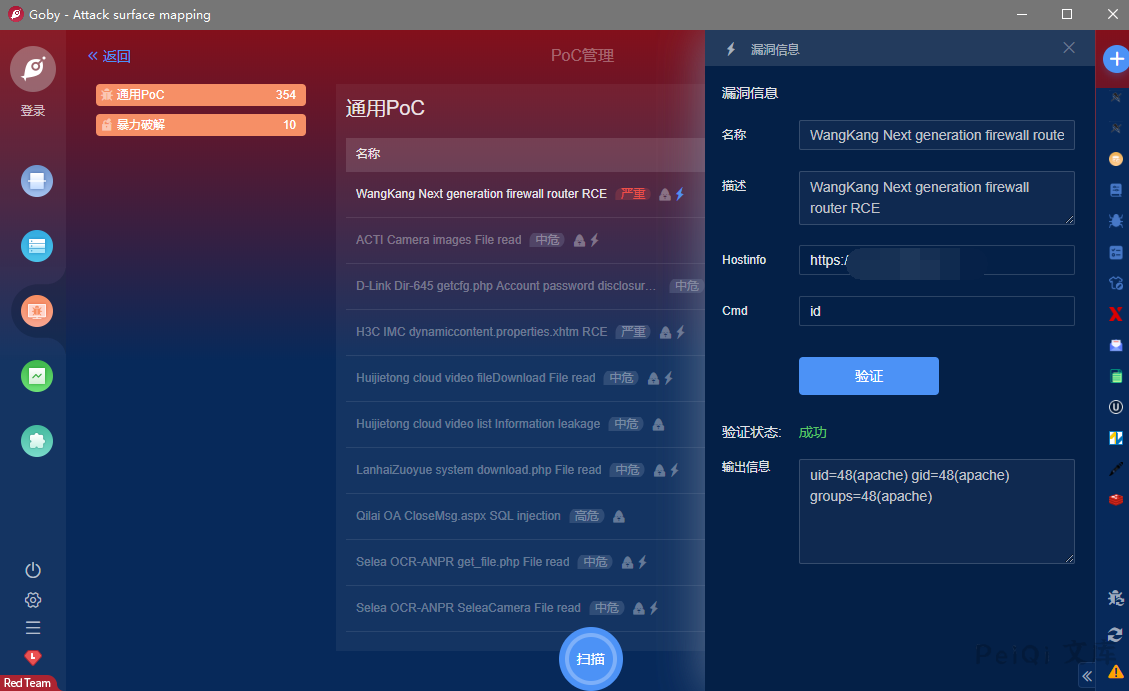Open the extensions puzzle icon
The image size is (1129, 691).
[x=37, y=441]
